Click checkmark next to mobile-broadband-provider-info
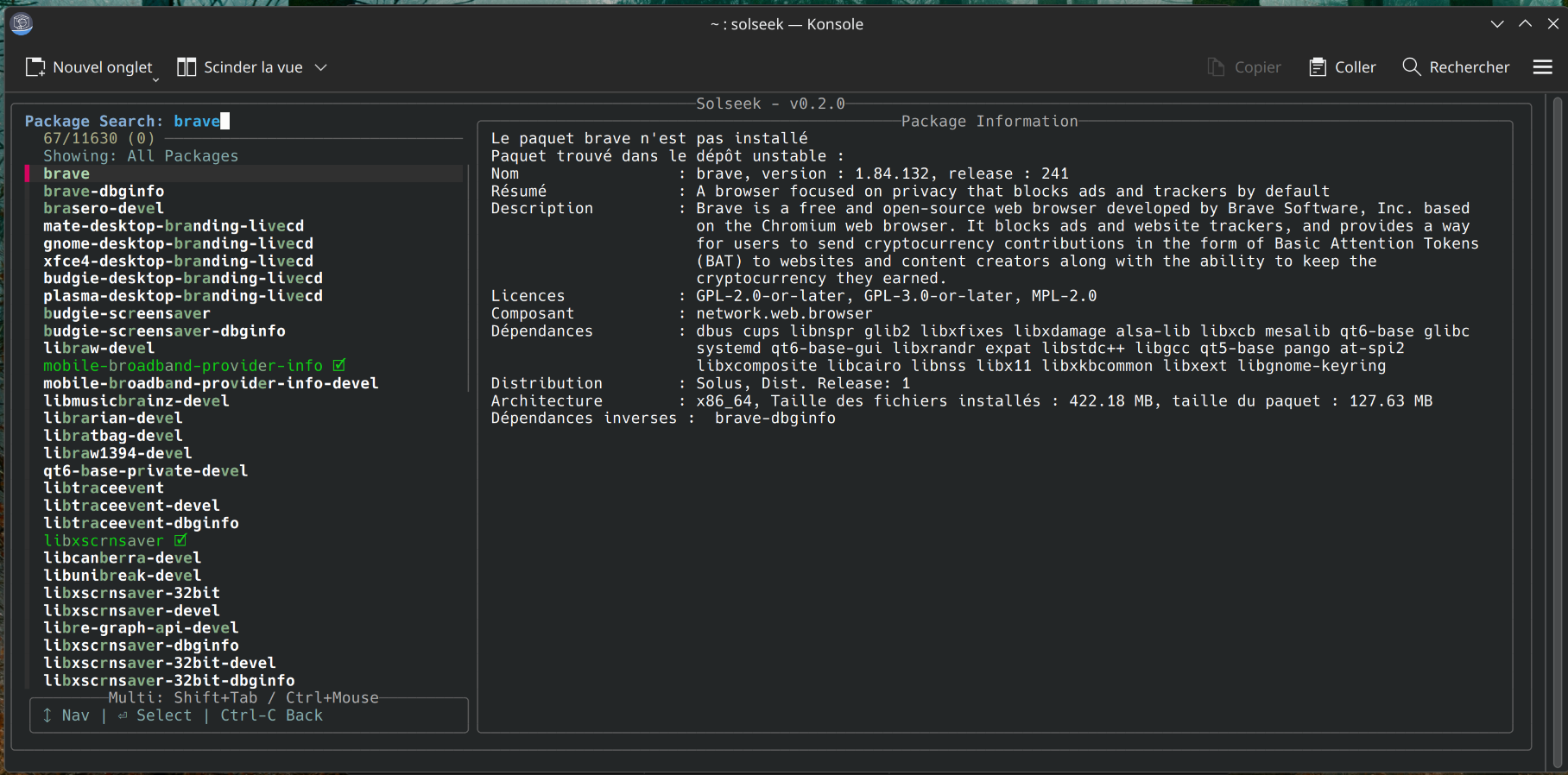The height and width of the screenshot is (775, 1568). (339, 366)
